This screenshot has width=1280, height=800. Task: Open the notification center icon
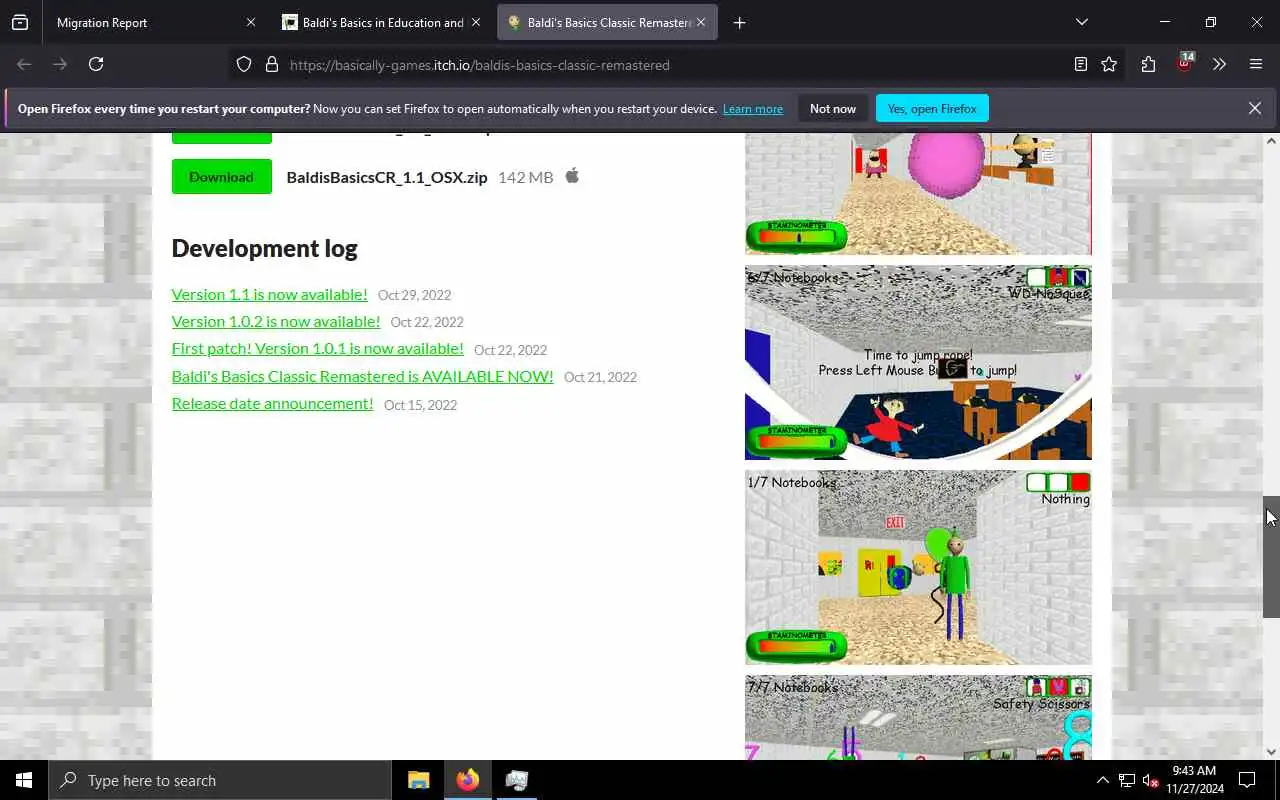click(1247, 780)
